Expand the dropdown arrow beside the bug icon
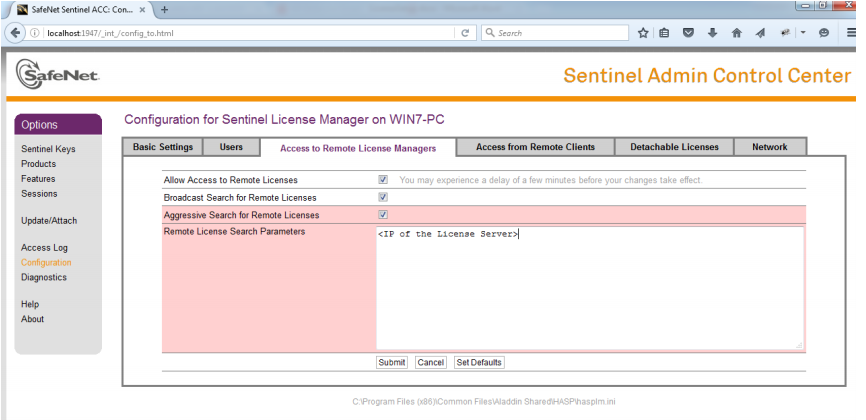The height and width of the screenshot is (420, 866). pos(802,33)
